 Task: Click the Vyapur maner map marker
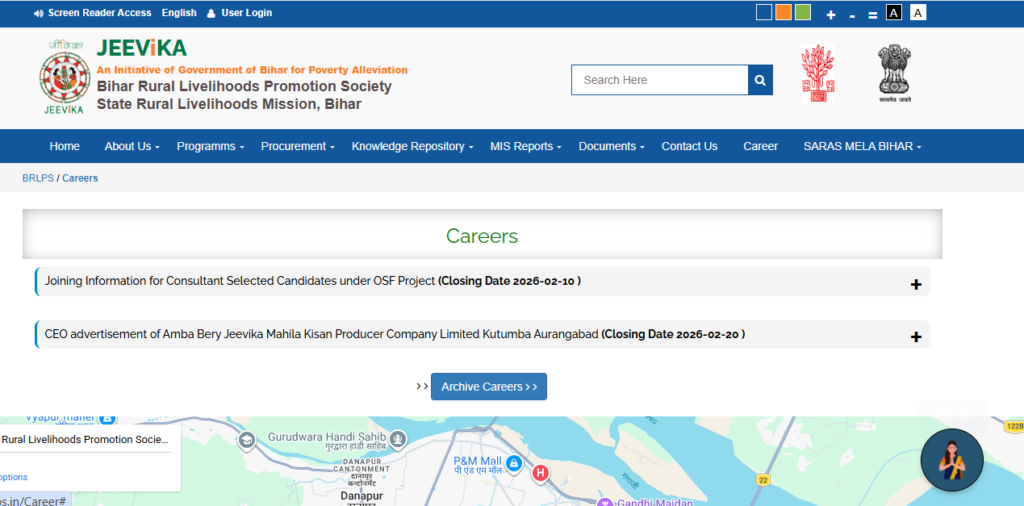click(108, 418)
